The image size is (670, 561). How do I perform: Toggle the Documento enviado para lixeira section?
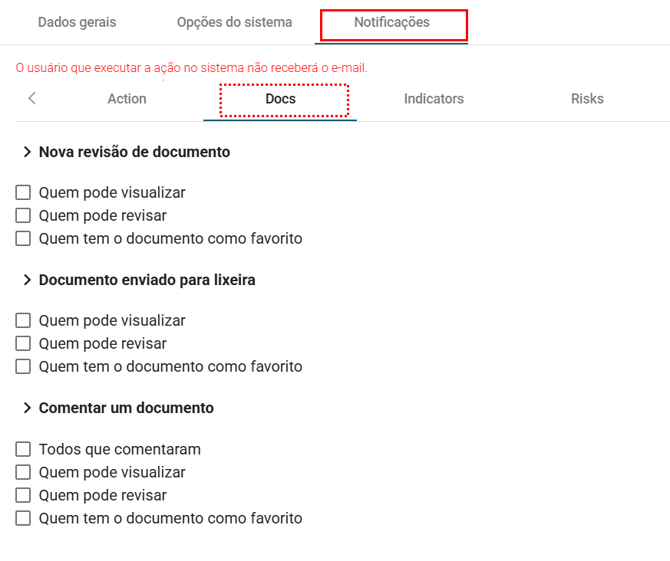pos(28,280)
